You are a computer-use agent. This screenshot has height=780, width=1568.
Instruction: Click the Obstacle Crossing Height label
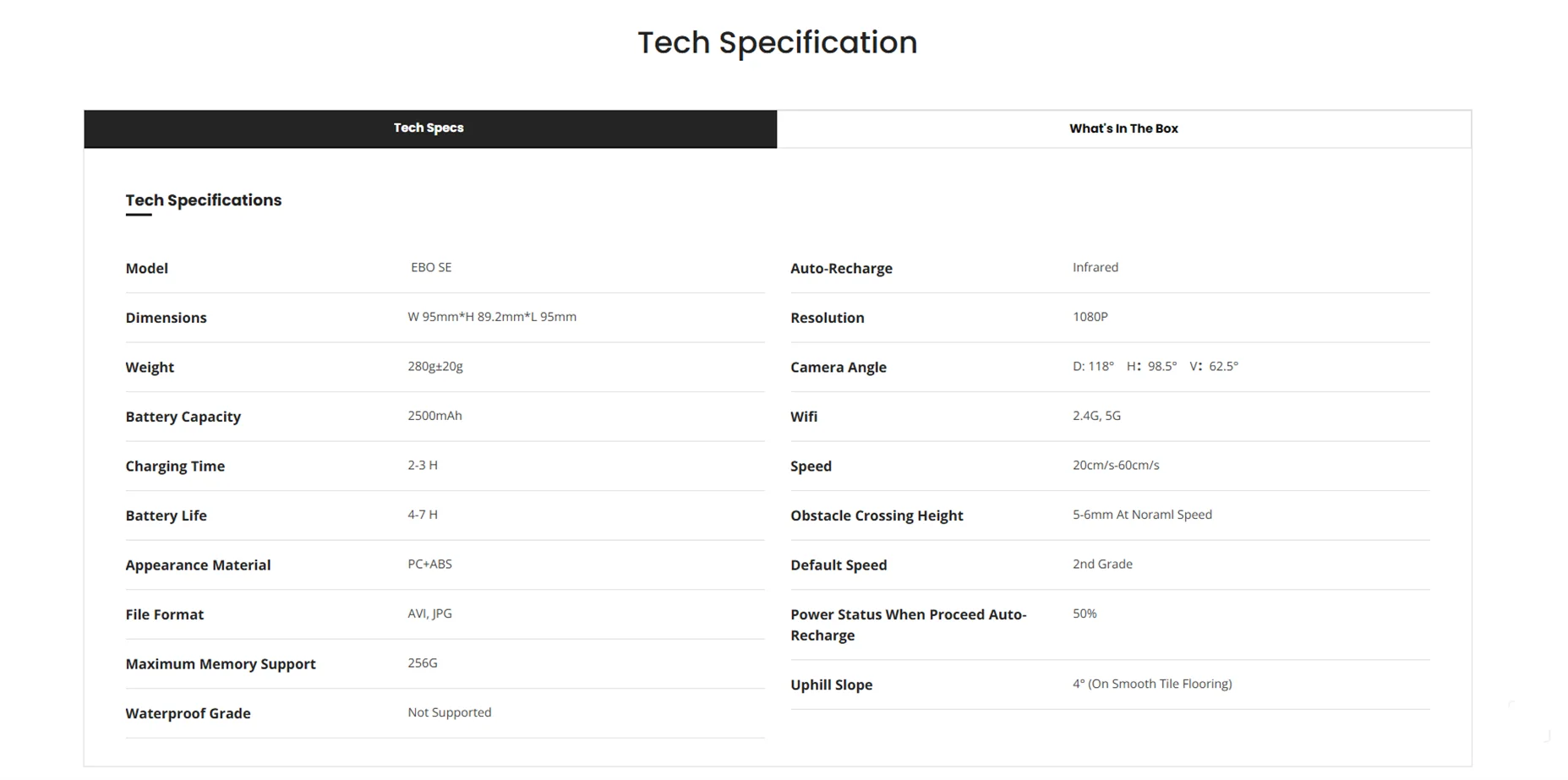pos(877,515)
